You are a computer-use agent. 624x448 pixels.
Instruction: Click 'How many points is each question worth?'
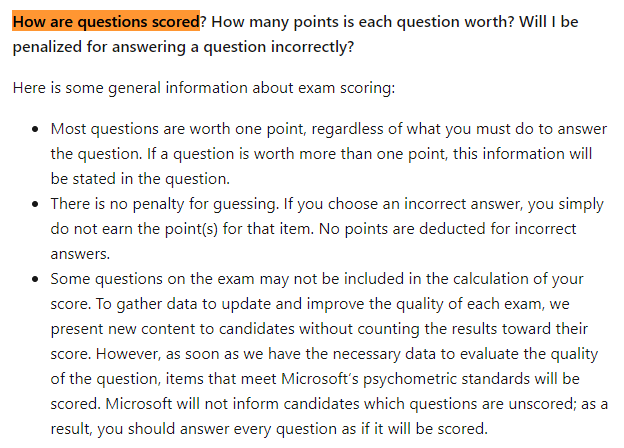363,21
